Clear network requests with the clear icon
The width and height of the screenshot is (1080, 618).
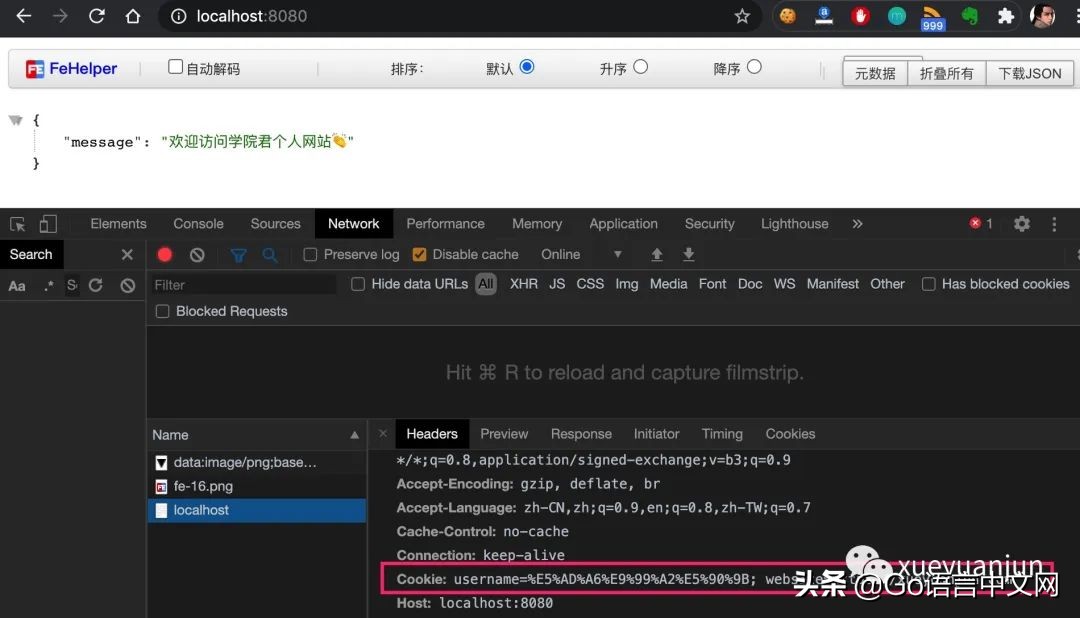[x=197, y=255]
